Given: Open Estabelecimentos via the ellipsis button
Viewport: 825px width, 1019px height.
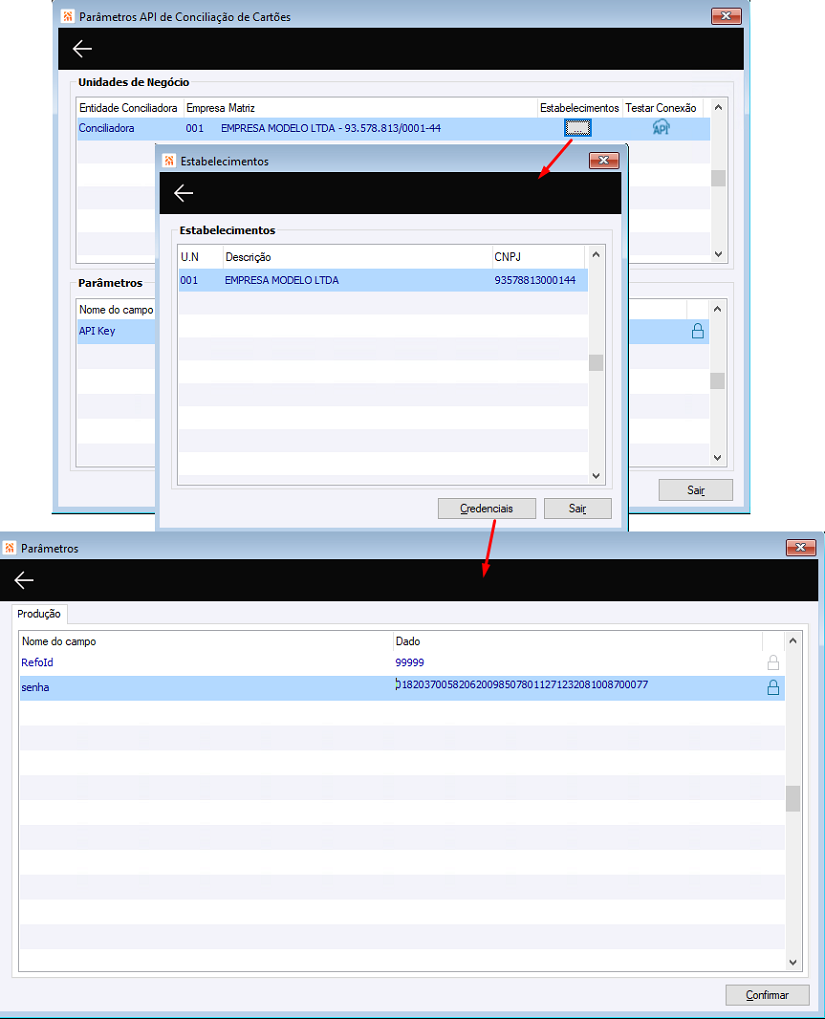Looking at the screenshot, I should 577,128.
